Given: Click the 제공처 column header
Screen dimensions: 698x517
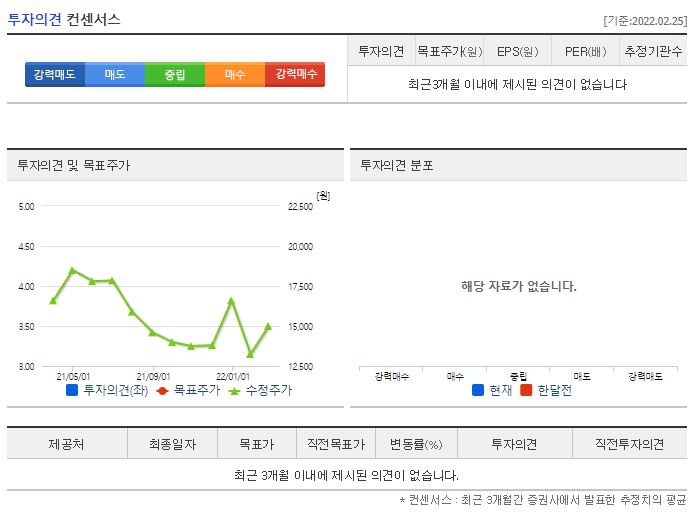Looking at the screenshot, I should [66, 444].
